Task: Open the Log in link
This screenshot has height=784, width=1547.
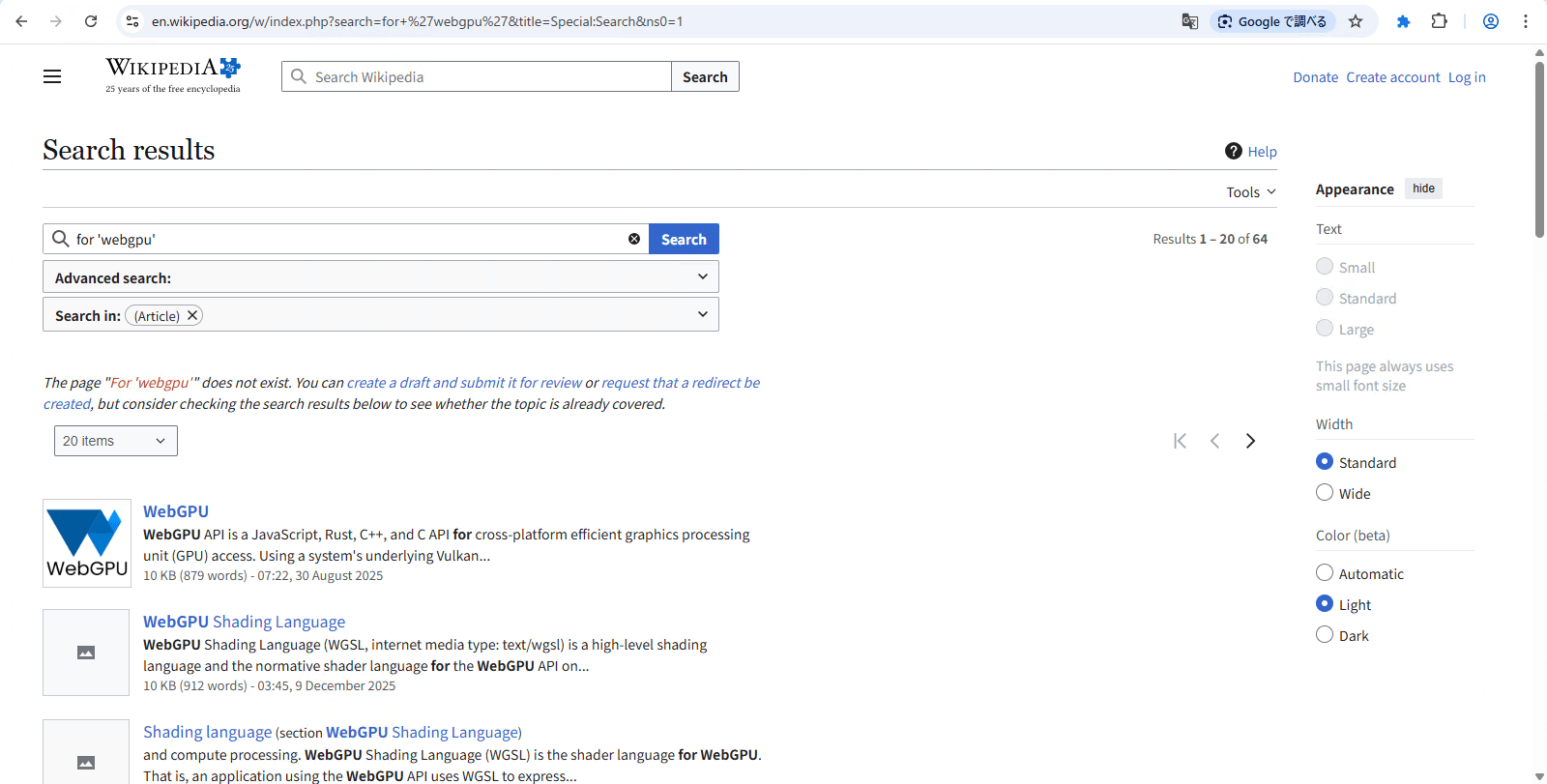Action: 1466,77
